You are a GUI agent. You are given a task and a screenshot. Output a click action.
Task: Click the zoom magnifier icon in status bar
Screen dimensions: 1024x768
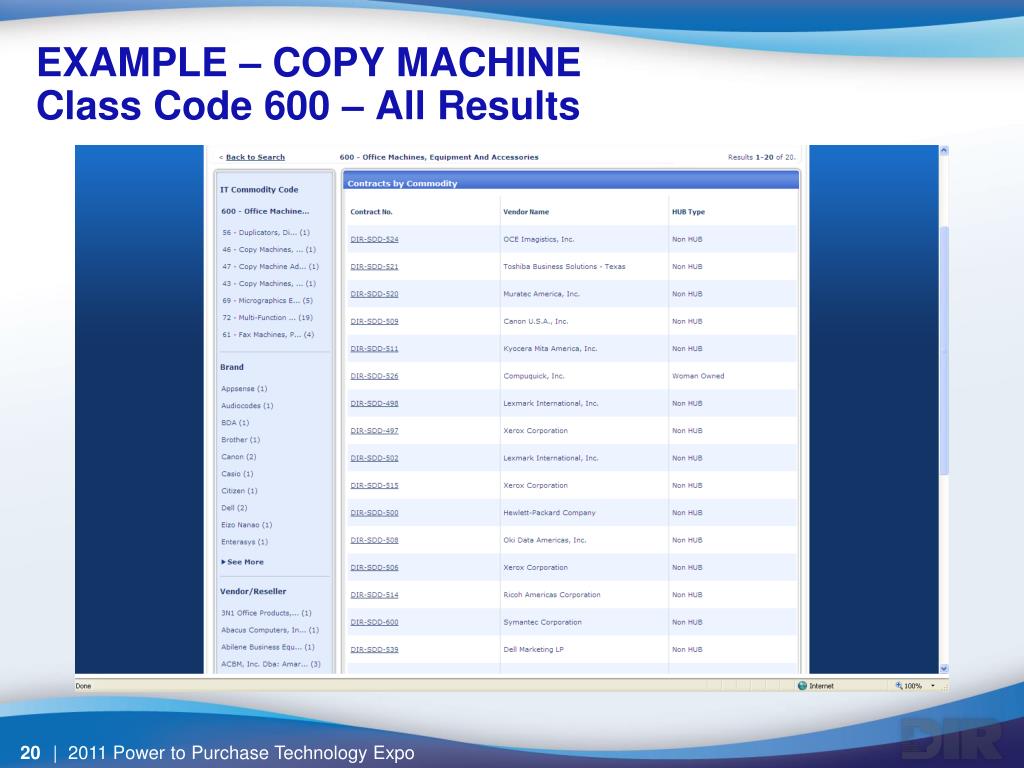point(899,686)
